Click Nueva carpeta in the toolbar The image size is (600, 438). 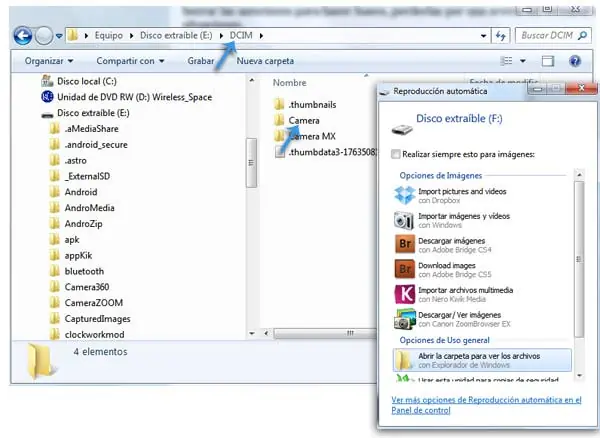point(265,61)
